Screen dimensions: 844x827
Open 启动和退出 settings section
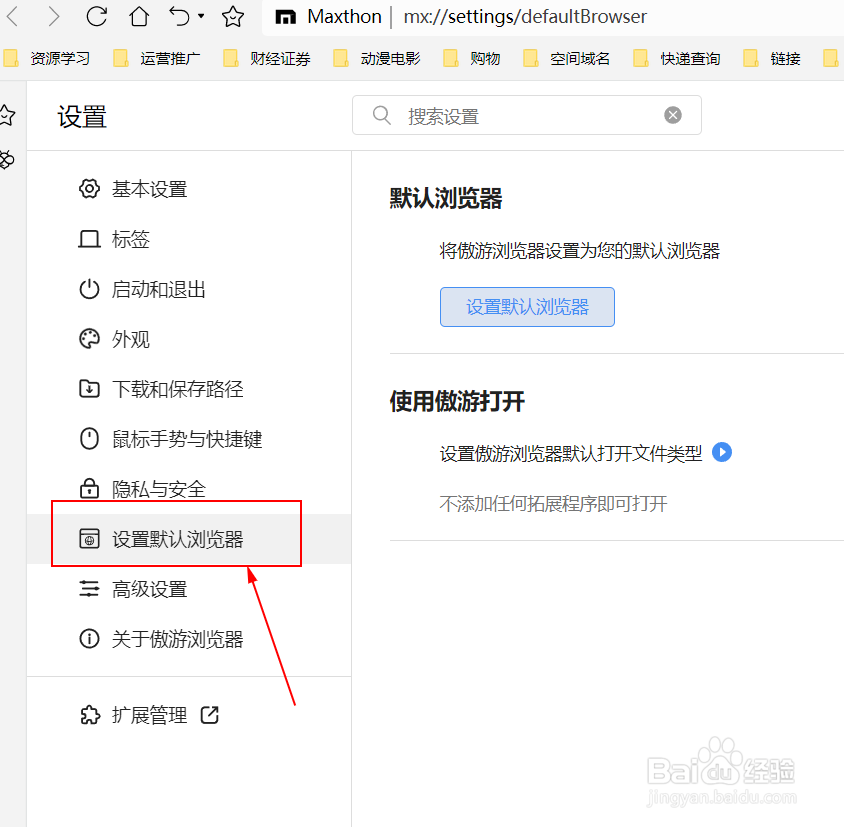[x=189, y=289]
